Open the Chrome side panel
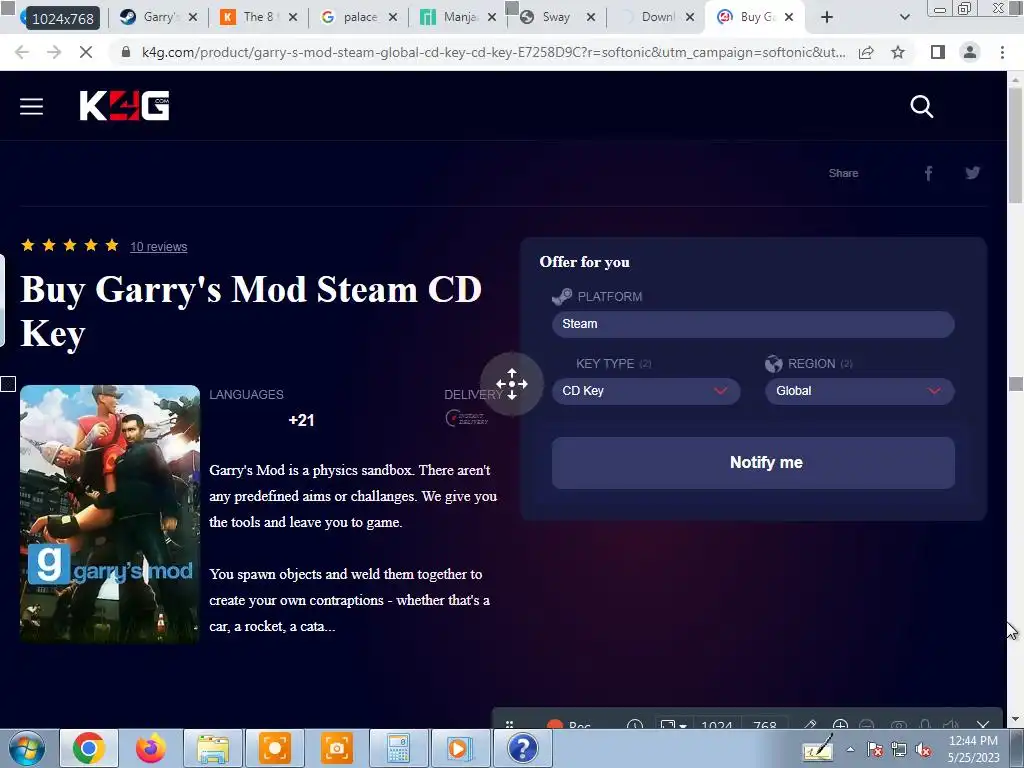This screenshot has height=768, width=1024. tap(938, 52)
